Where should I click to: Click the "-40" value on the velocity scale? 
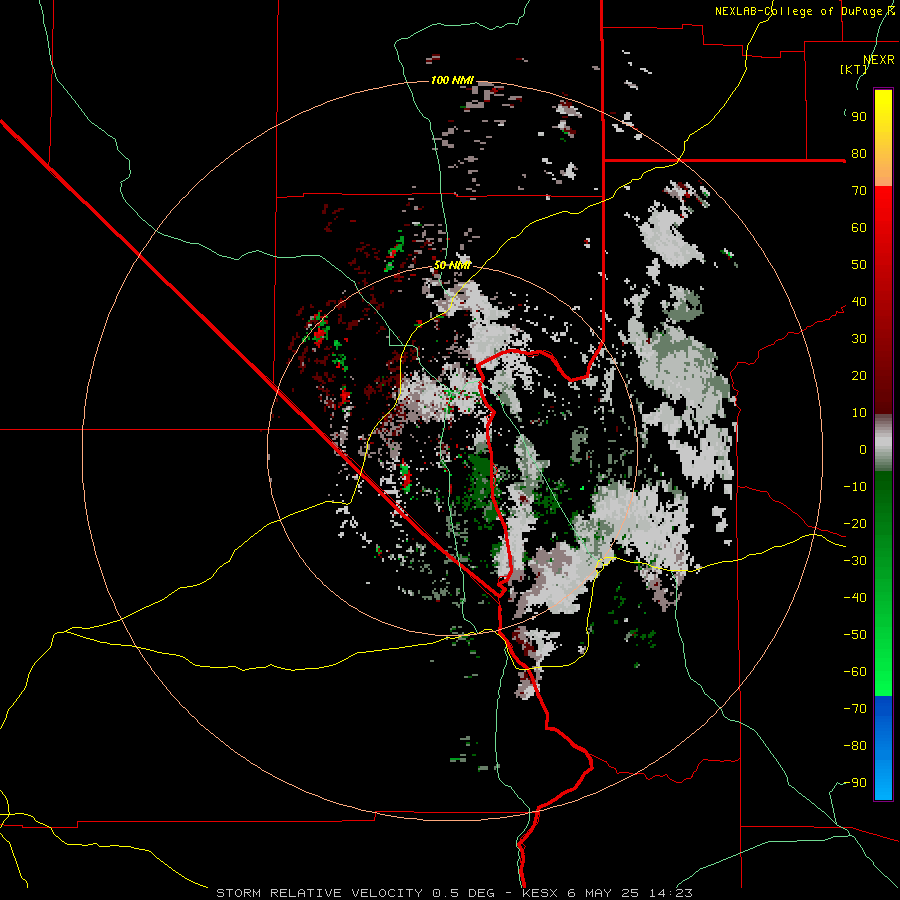point(855,598)
